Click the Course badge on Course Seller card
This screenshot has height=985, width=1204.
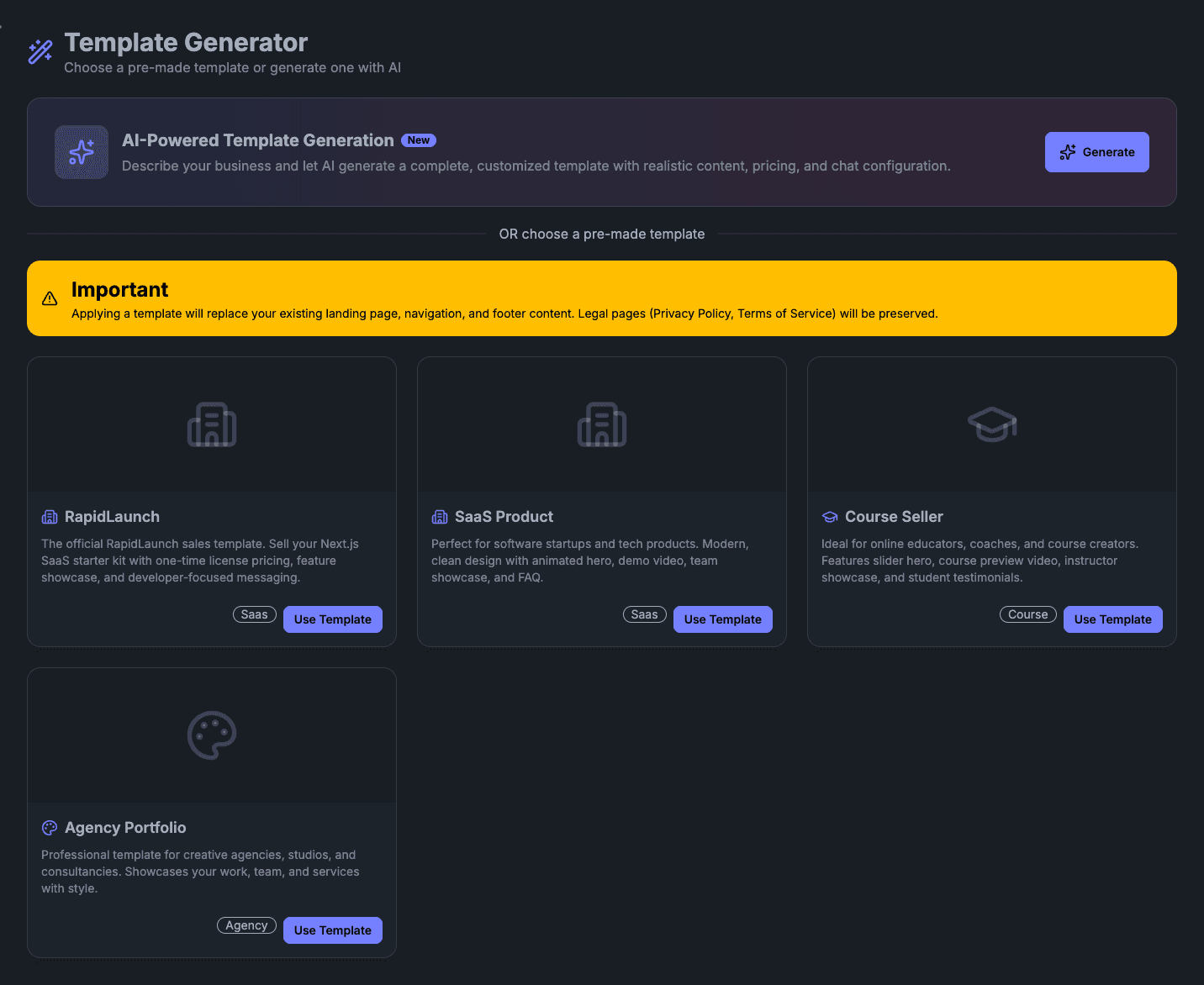click(x=1027, y=614)
